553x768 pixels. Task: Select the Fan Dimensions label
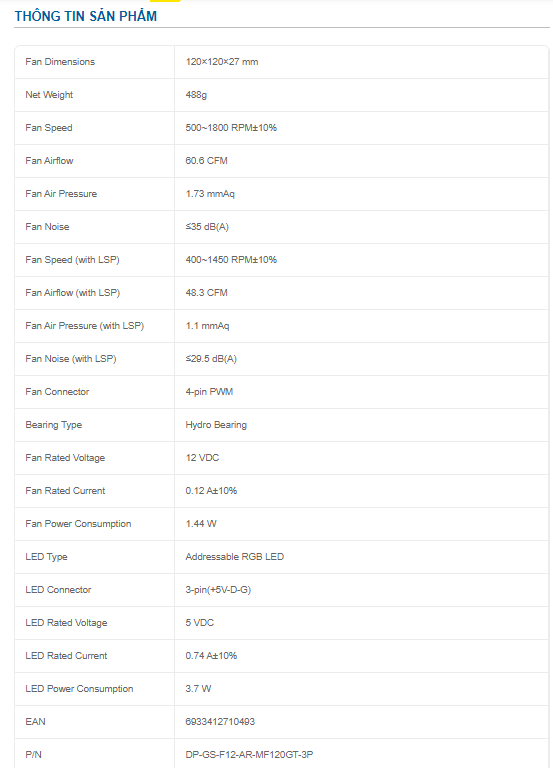60,62
